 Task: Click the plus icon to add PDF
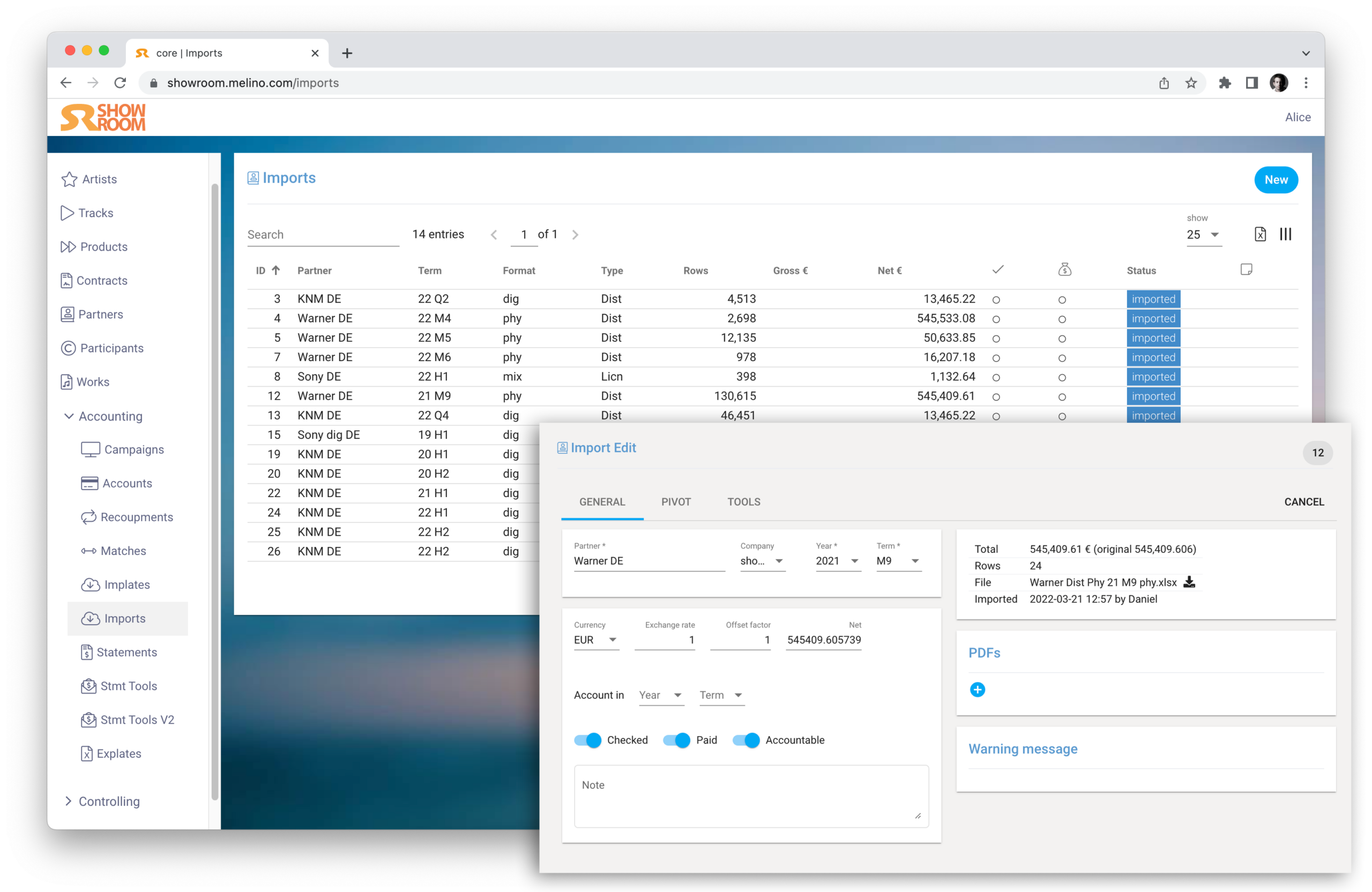pos(977,689)
